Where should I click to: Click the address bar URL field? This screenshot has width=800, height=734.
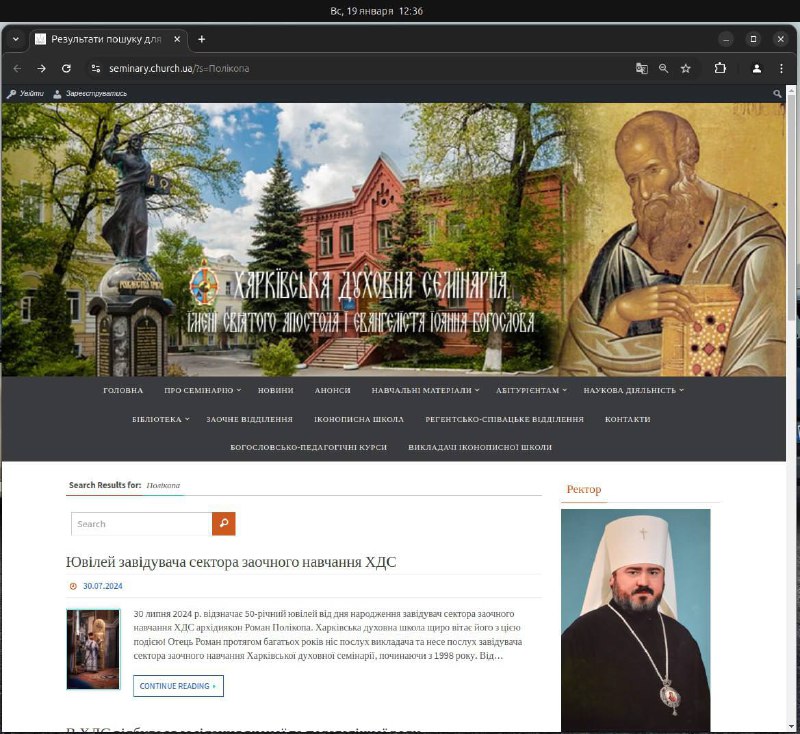point(357,68)
